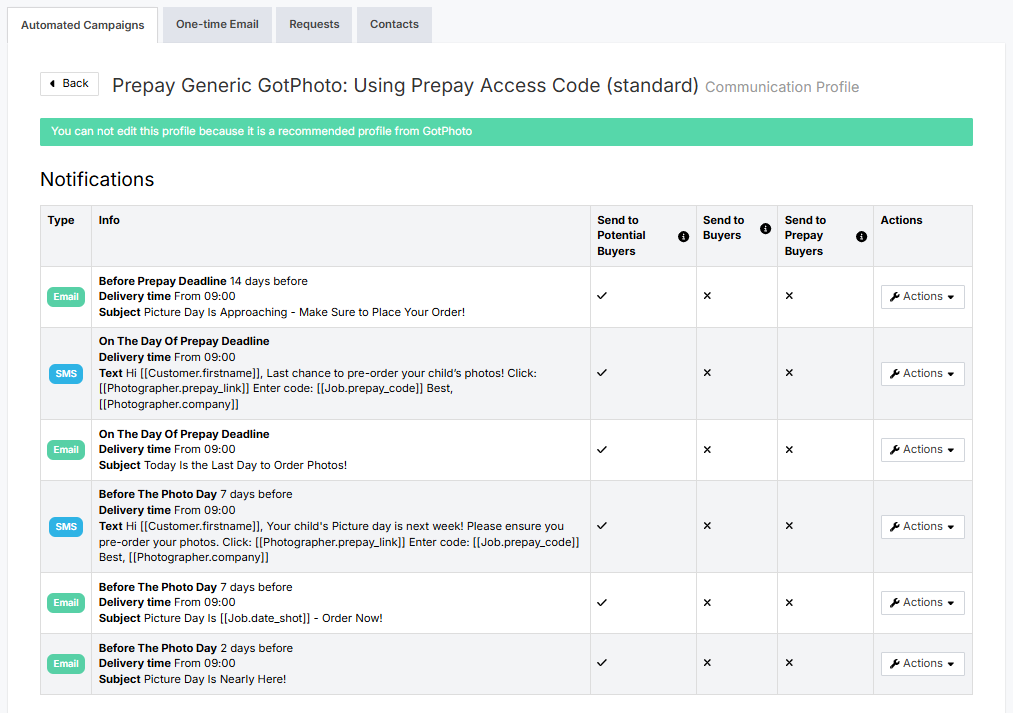Click 'Before The Photo Day 2 days before' text
The width and height of the screenshot is (1013, 713).
[x=196, y=648]
